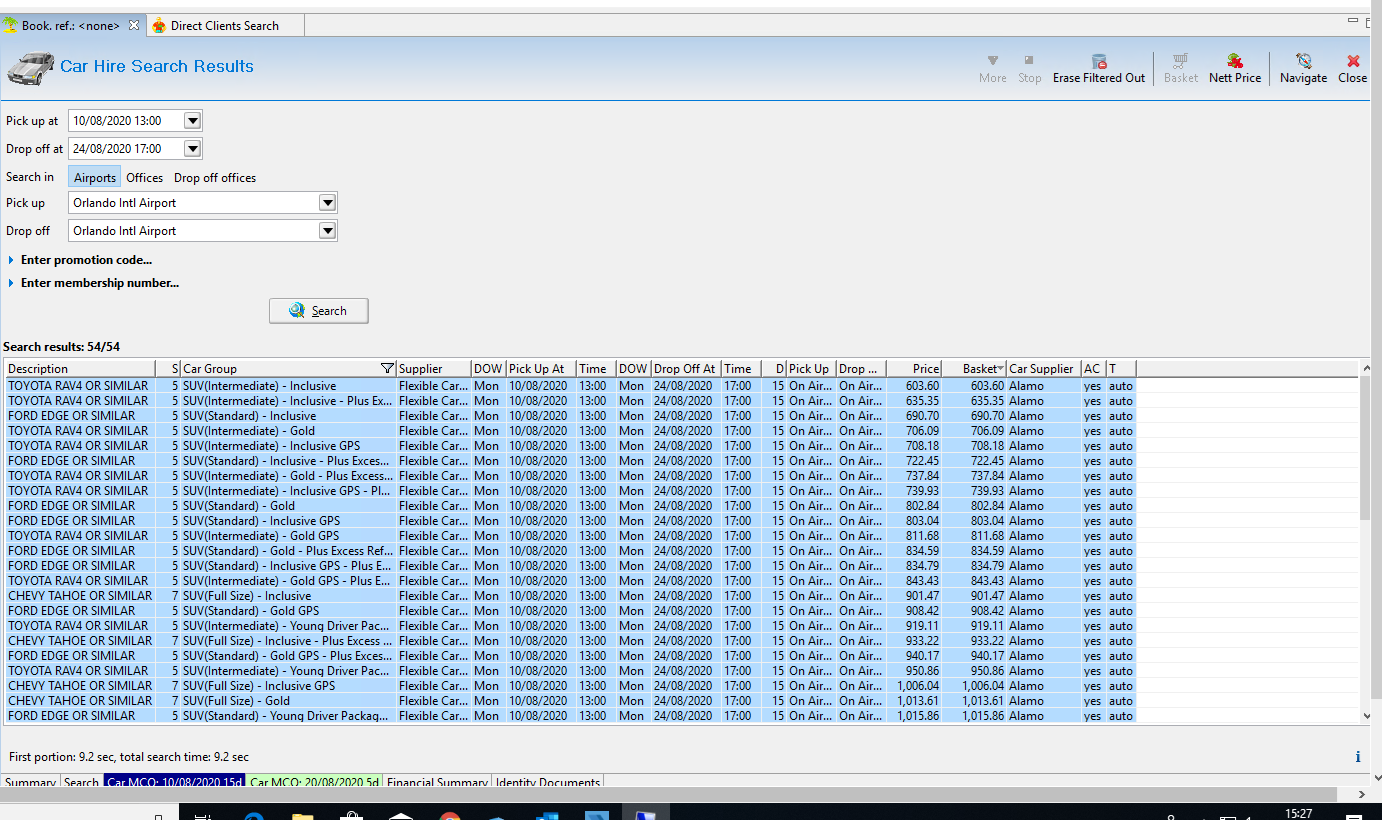
Task: Sort by the Supplier column header
Action: pos(434,369)
